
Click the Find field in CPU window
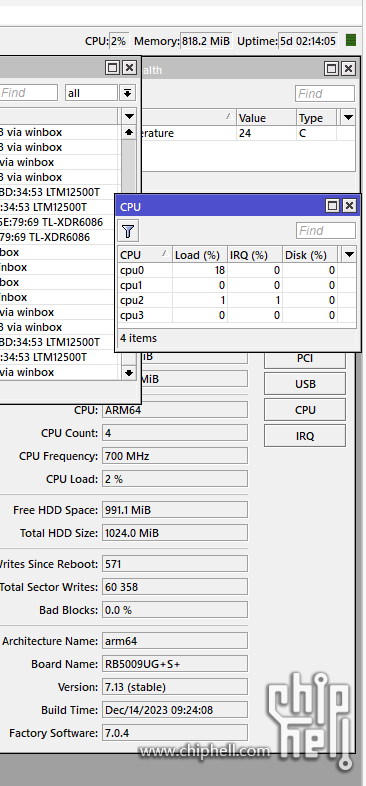pyautogui.click(x=326, y=231)
